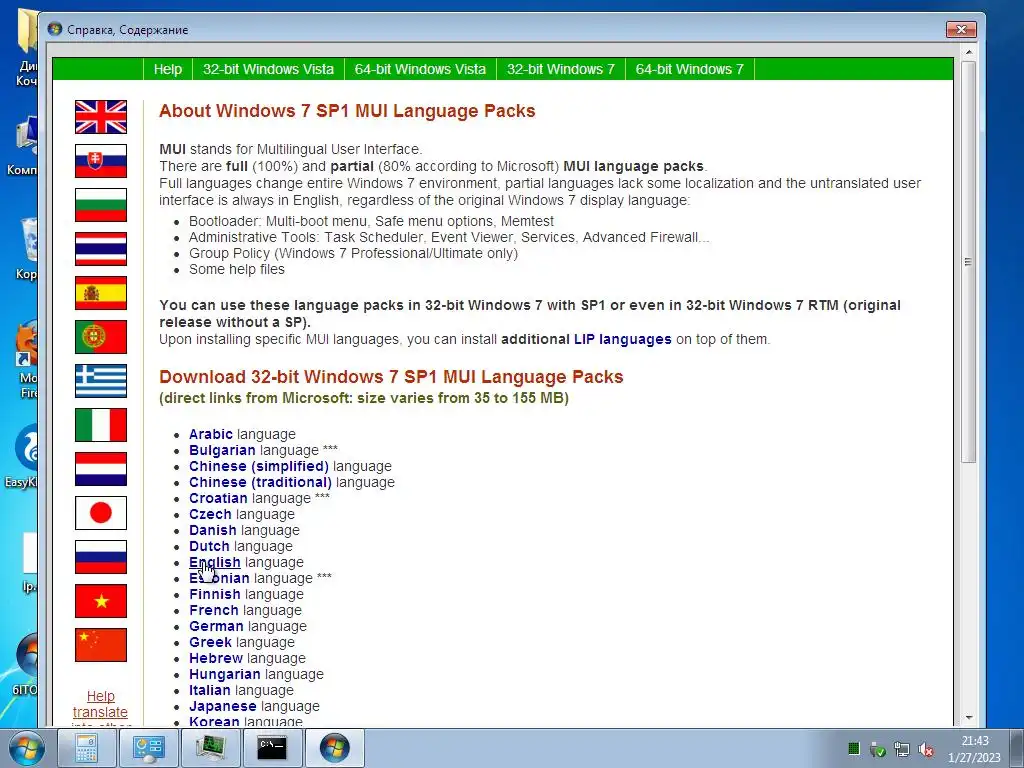Download the Arabic language pack
The width and height of the screenshot is (1024, 768).
(x=210, y=434)
